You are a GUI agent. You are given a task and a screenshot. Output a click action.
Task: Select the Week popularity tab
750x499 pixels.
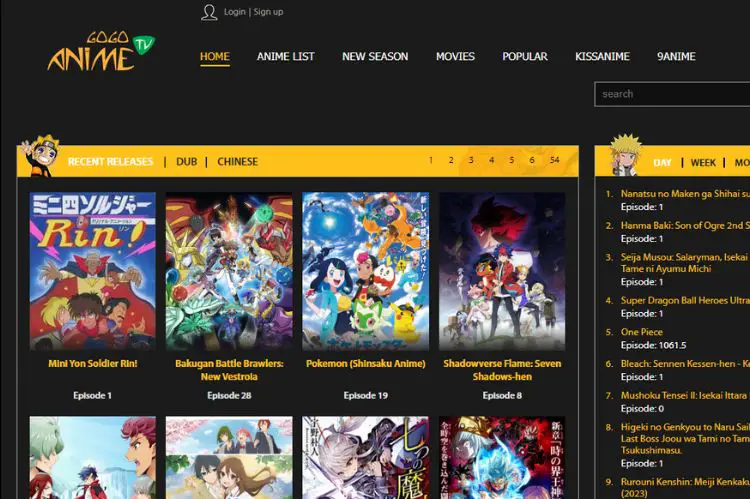tap(703, 163)
